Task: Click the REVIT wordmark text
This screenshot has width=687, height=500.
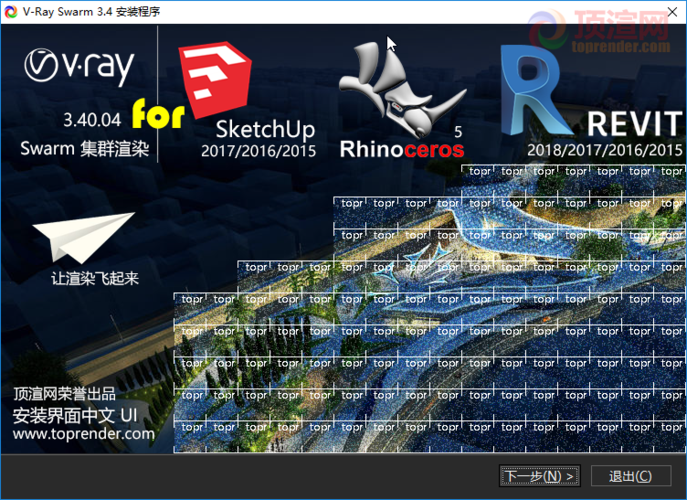Action: (x=634, y=124)
